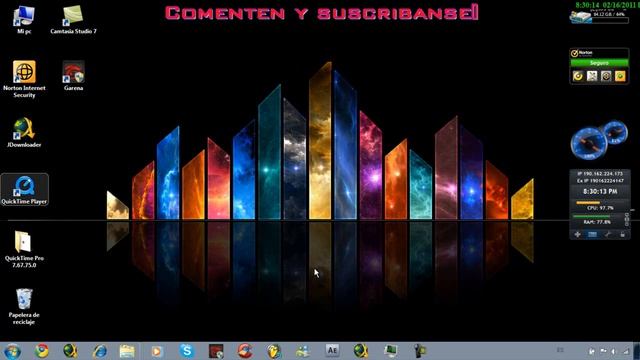Click the first Norton gadget icon
This screenshot has height=360, width=640.
pos(578,76)
